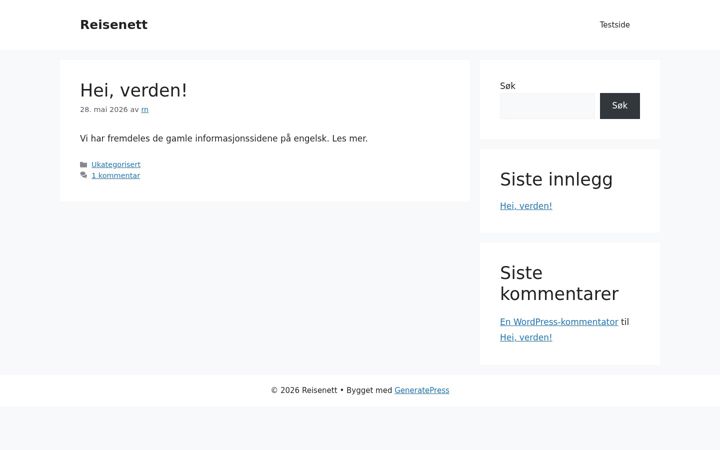The image size is (720, 450).
Task: Focus the Søk search input field
Action: (547, 106)
